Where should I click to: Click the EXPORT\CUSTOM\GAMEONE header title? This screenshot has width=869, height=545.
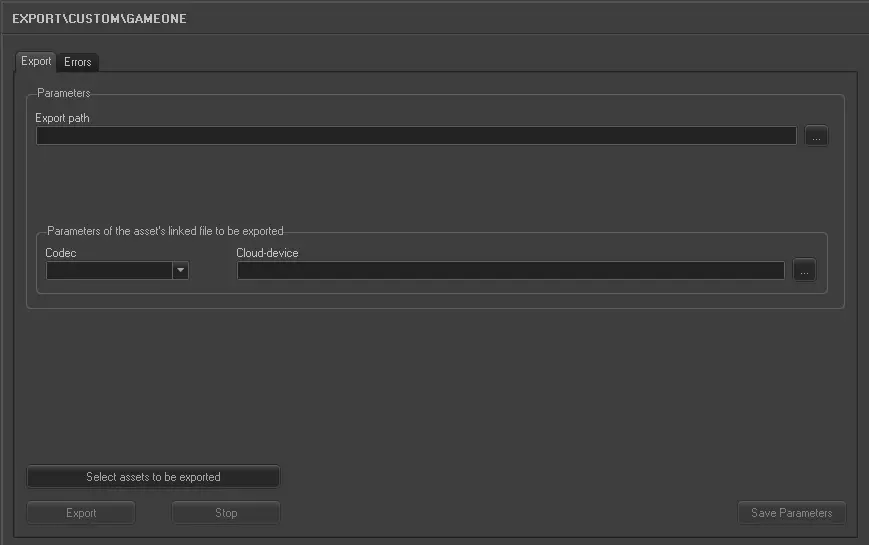99,18
